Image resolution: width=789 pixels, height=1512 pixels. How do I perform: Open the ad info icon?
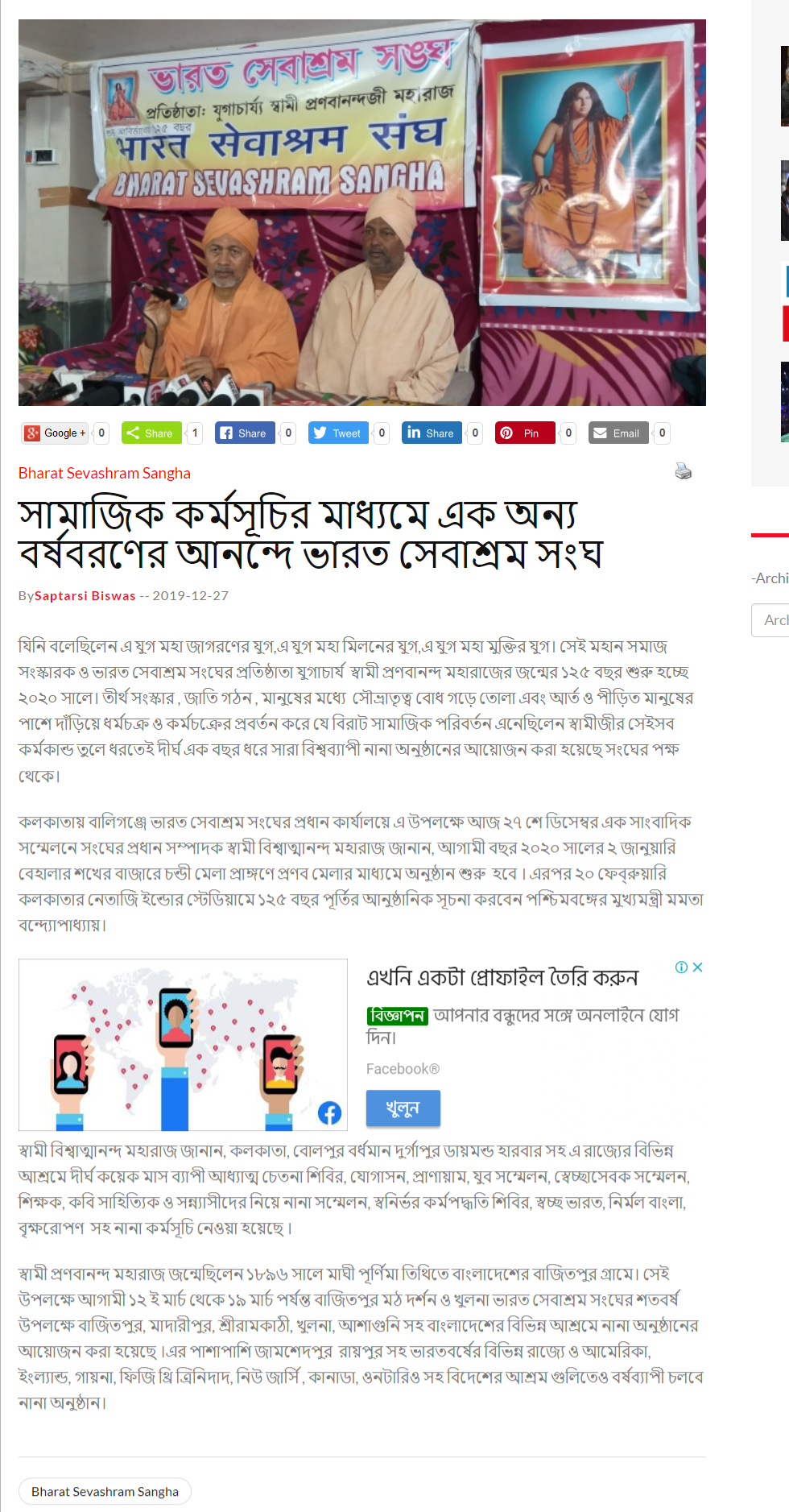(x=681, y=967)
